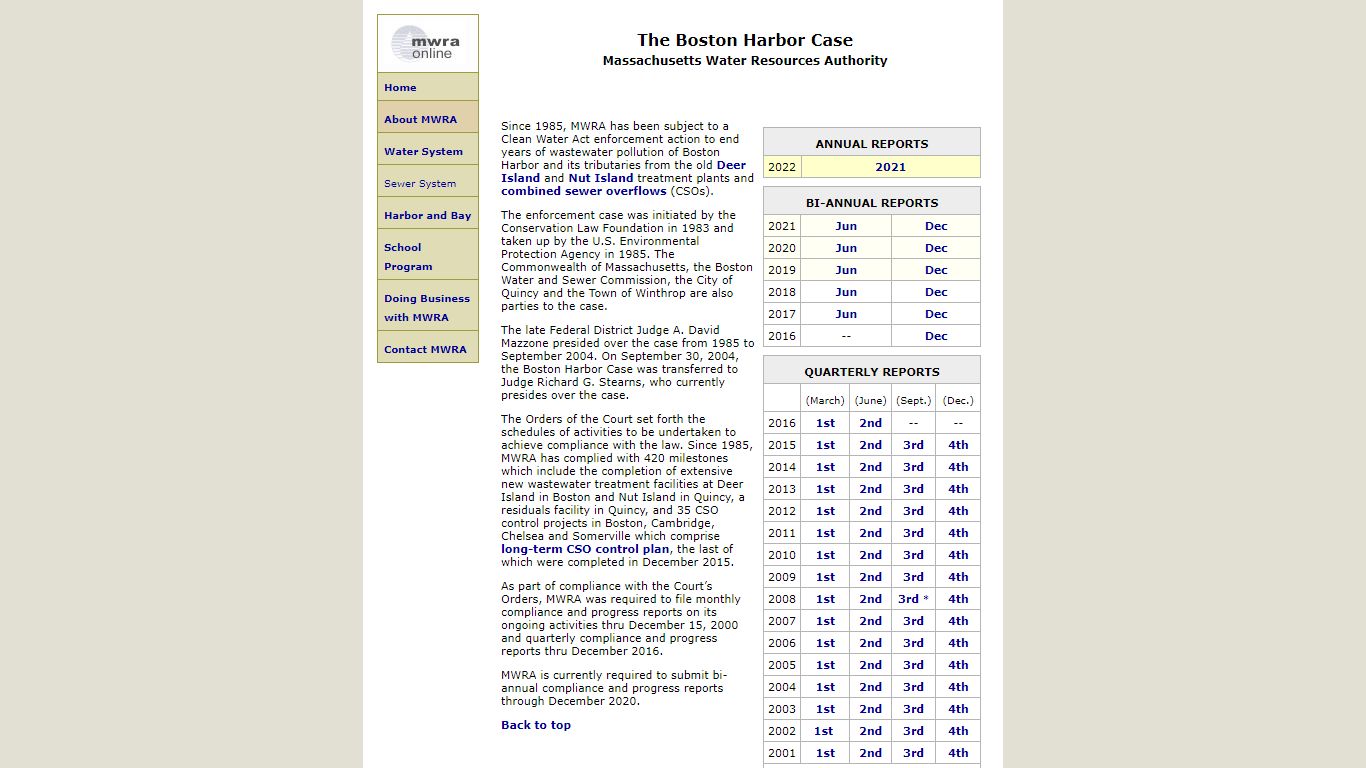Click the MWRA Online logo
This screenshot has height=768, width=1366.
click(427, 43)
